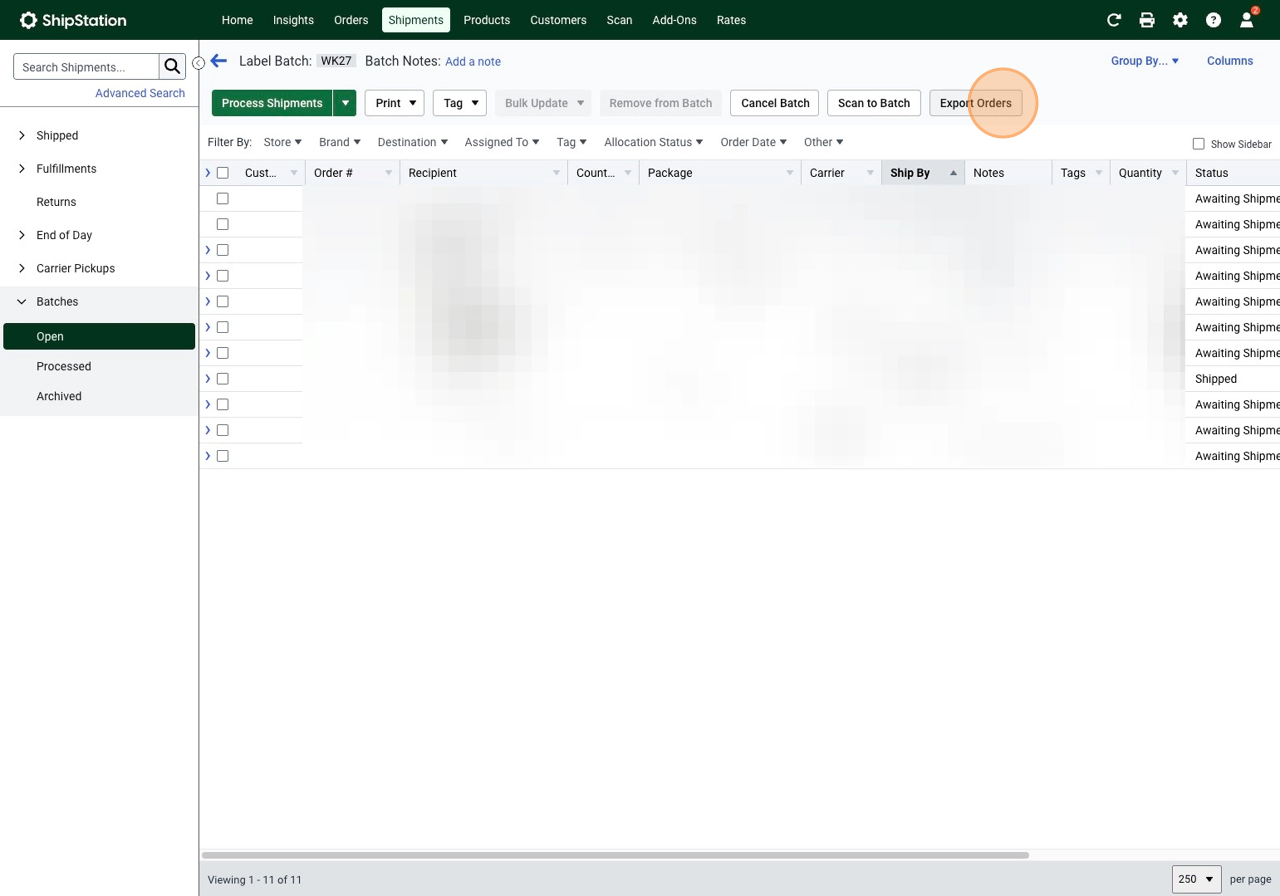Check the select-all header checkbox

(223, 173)
